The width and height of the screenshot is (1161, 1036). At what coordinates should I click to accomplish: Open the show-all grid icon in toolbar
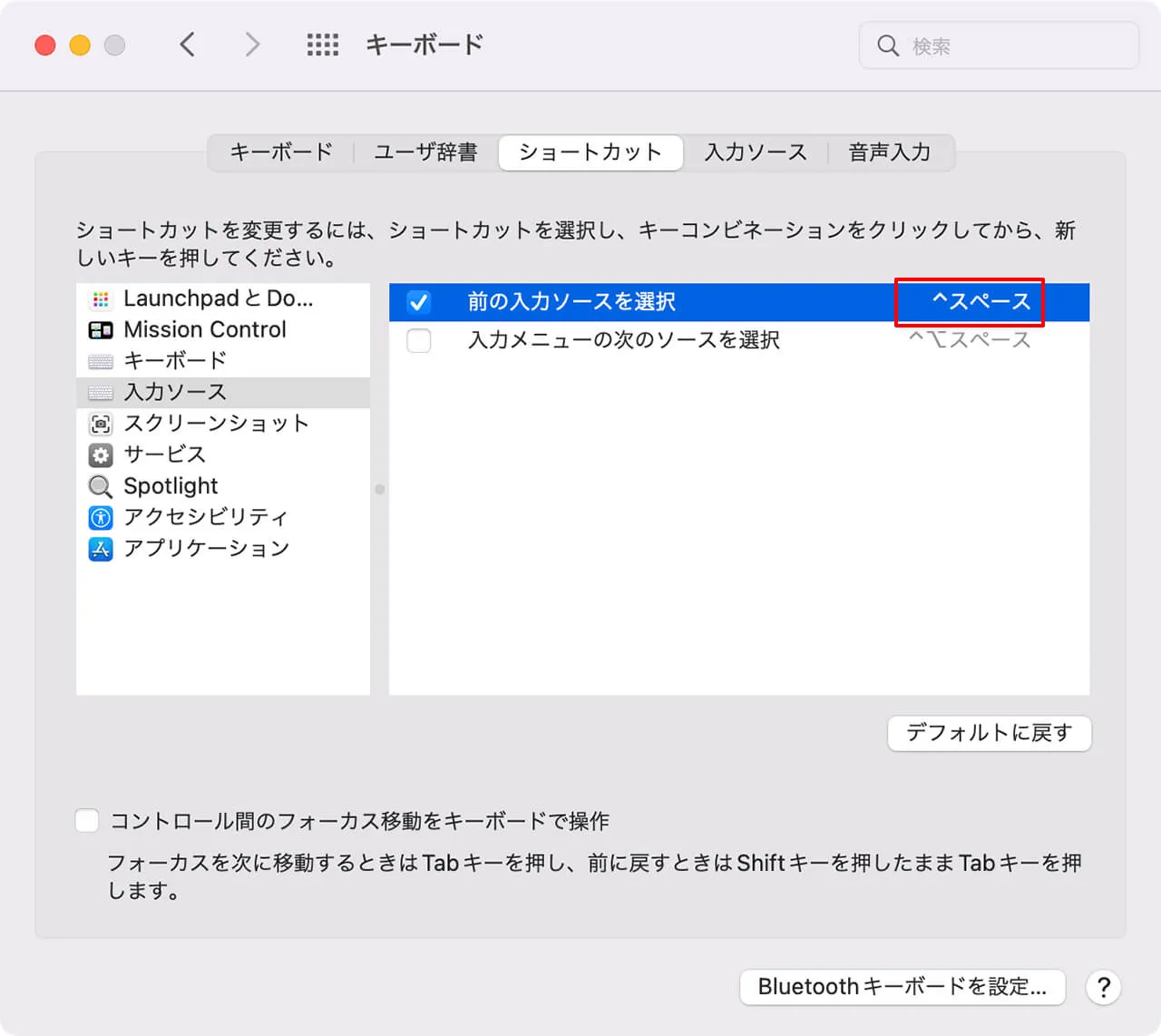tap(322, 44)
